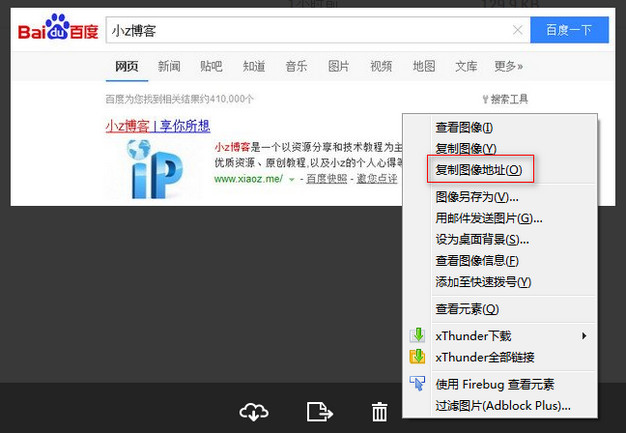Click the Baidu paw logo

[58, 31]
